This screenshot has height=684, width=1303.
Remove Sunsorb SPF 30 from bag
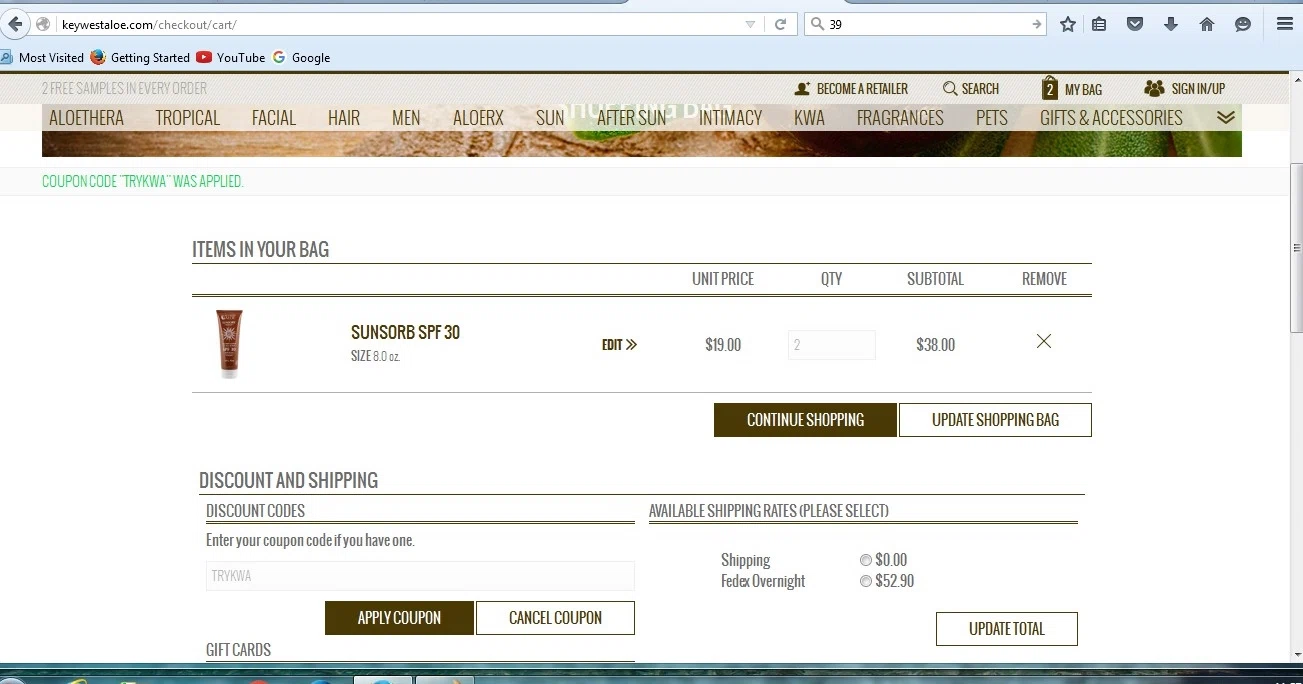[x=1044, y=342]
